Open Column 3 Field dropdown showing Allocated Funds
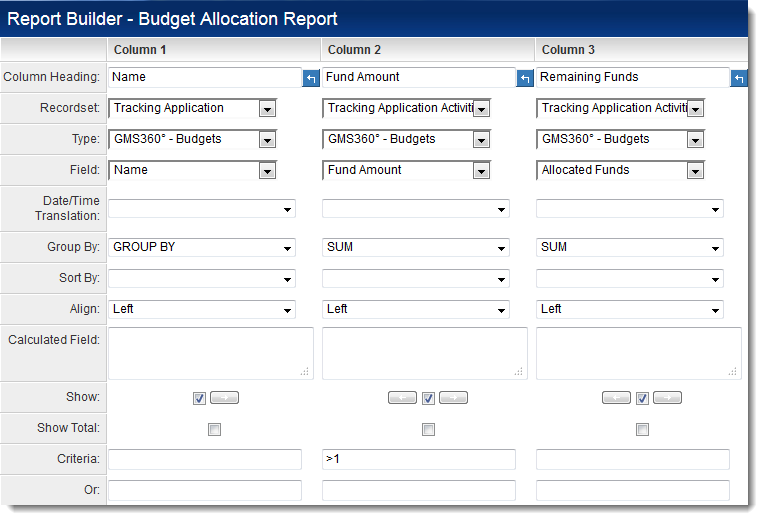The width and height of the screenshot is (763, 520). [x=695, y=171]
